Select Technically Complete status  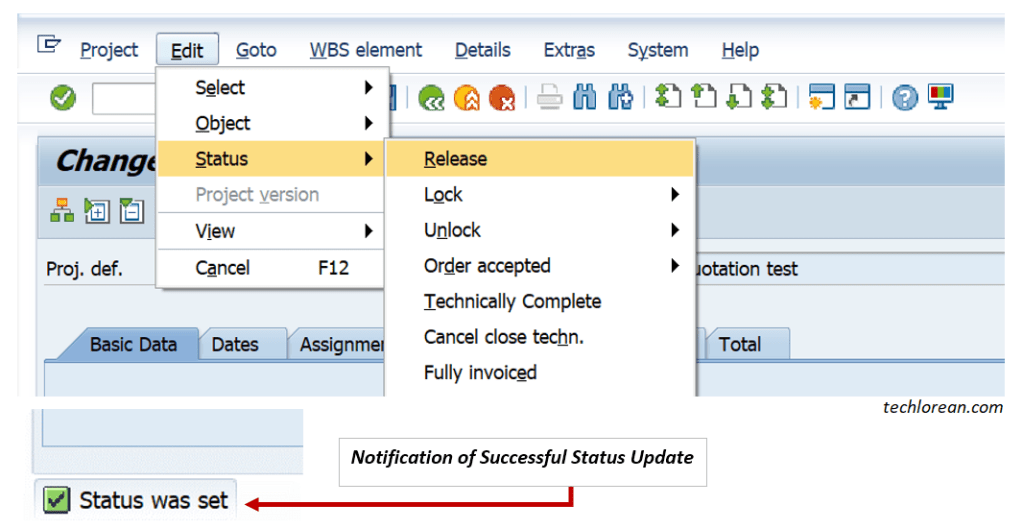(x=540, y=301)
